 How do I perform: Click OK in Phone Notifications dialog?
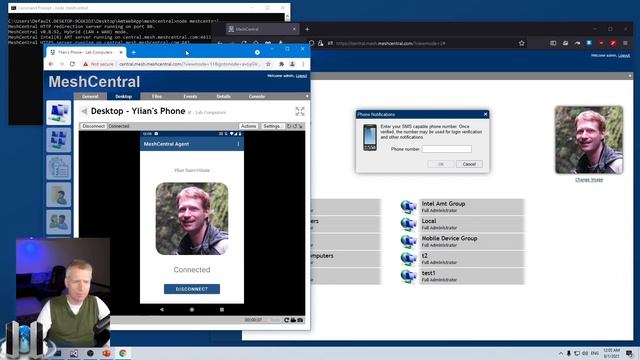click(441, 164)
